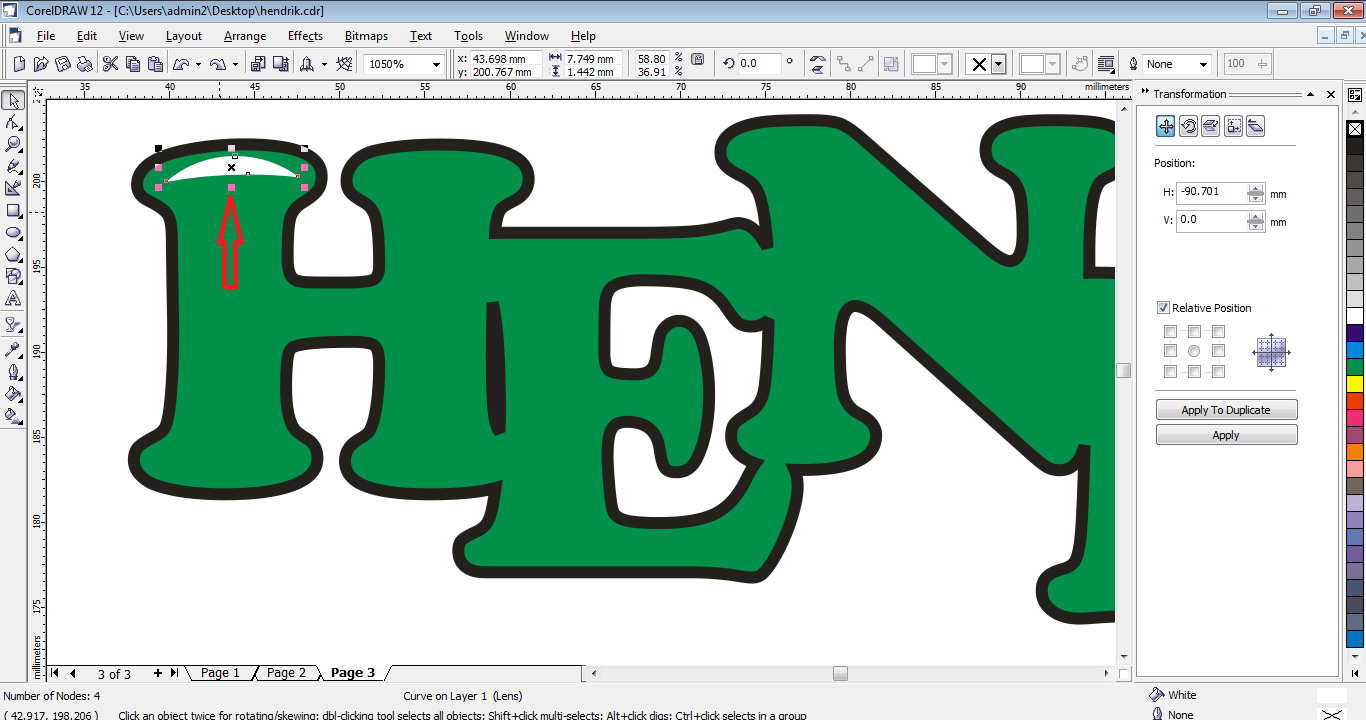Image resolution: width=1366 pixels, height=720 pixels.
Task: Switch to Page 2 tab
Action: coord(286,673)
